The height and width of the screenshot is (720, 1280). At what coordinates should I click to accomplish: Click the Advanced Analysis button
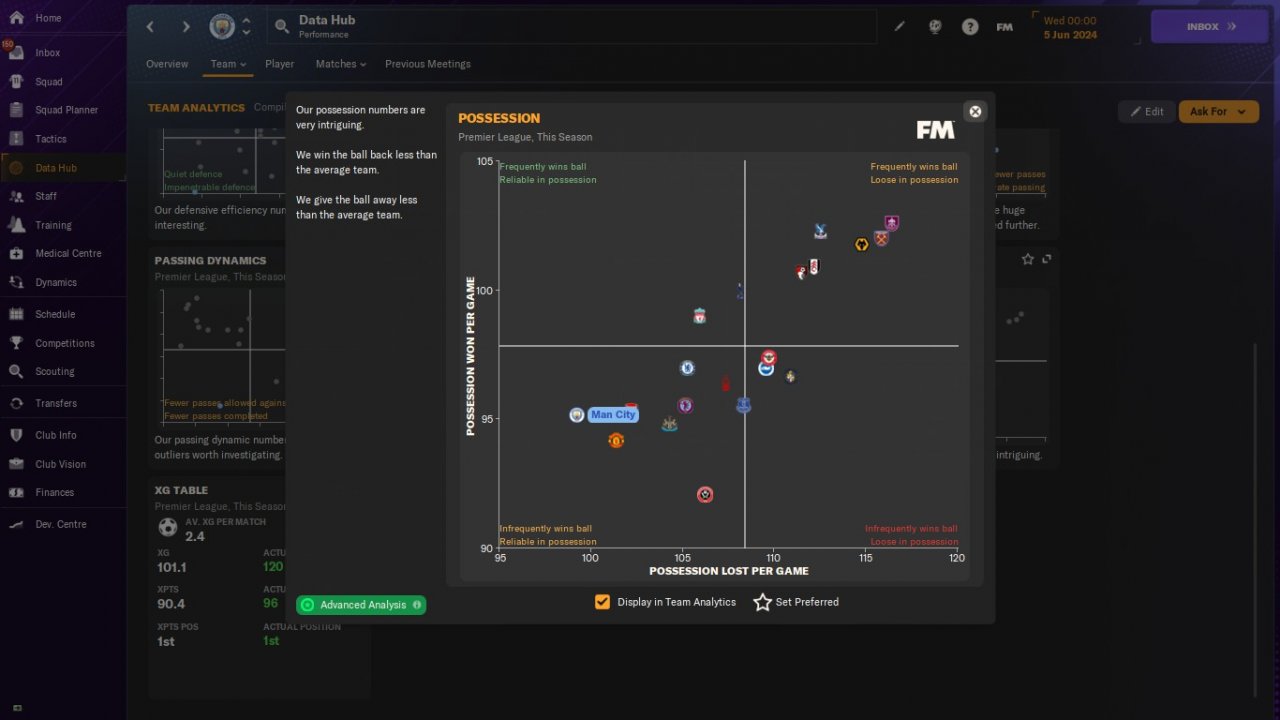[361, 605]
